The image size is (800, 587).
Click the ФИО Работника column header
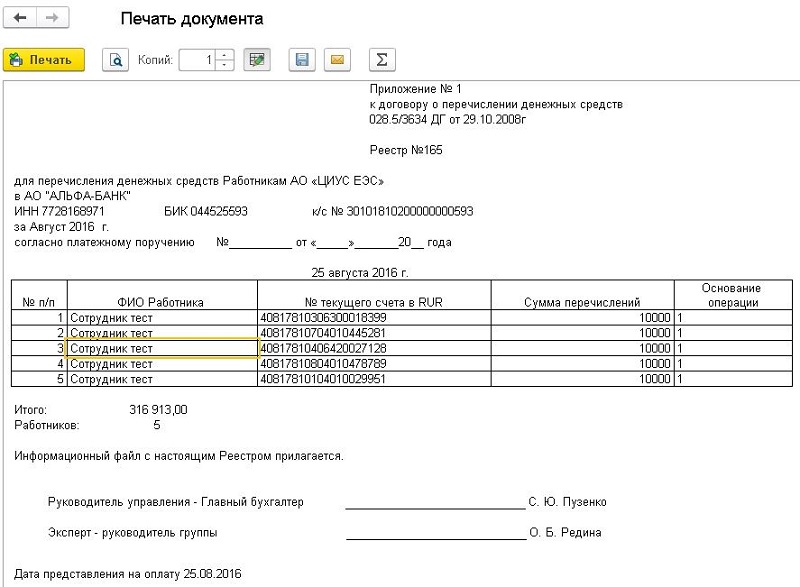click(160, 302)
